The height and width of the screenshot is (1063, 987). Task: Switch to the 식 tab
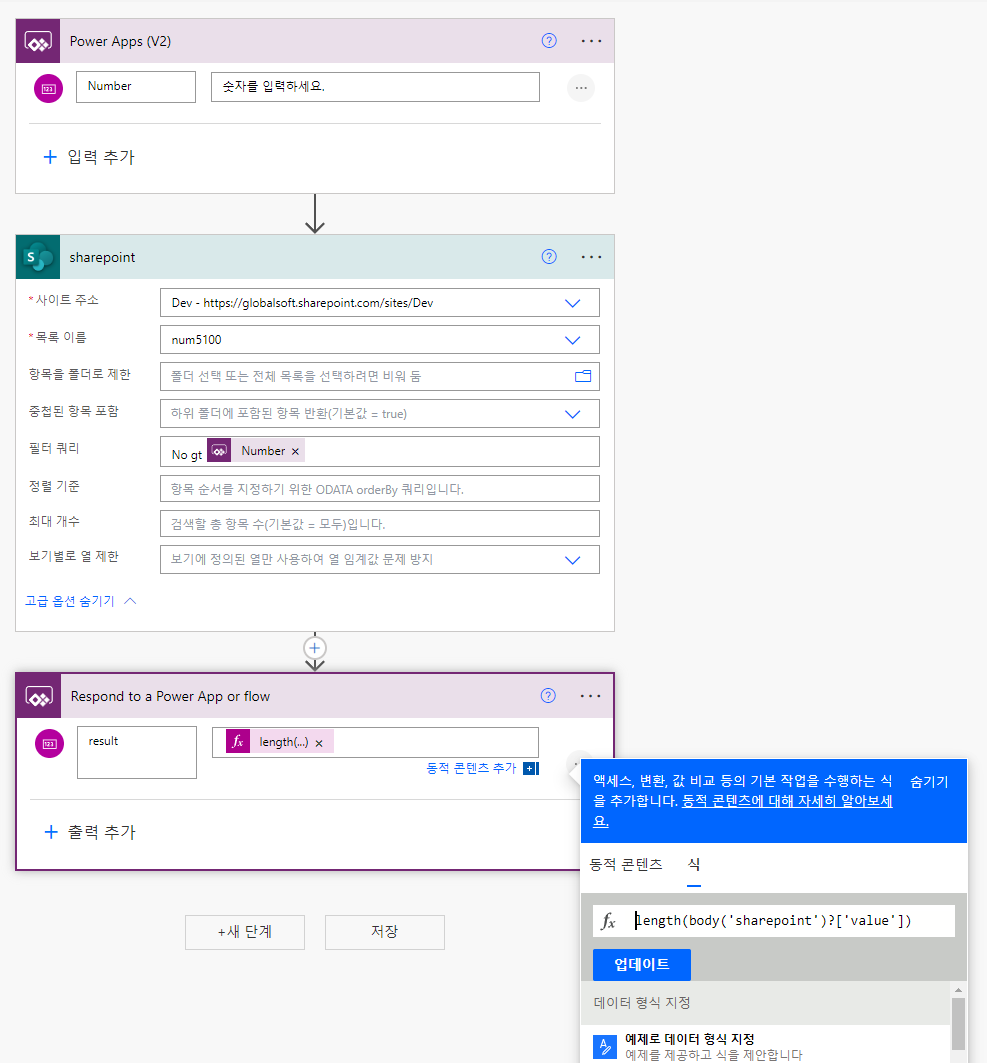point(693,864)
